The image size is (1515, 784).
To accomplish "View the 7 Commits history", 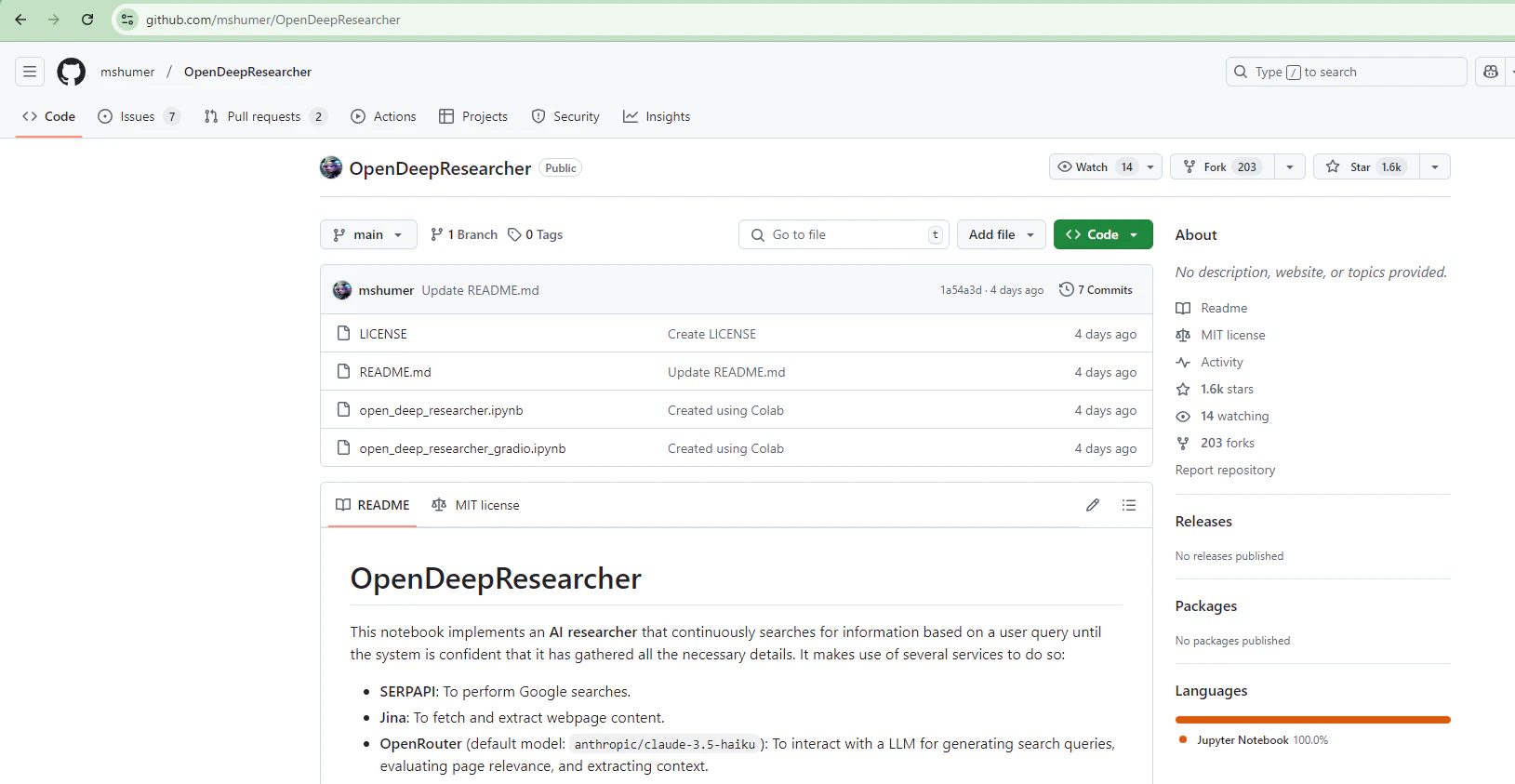I will [x=1096, y=290].
